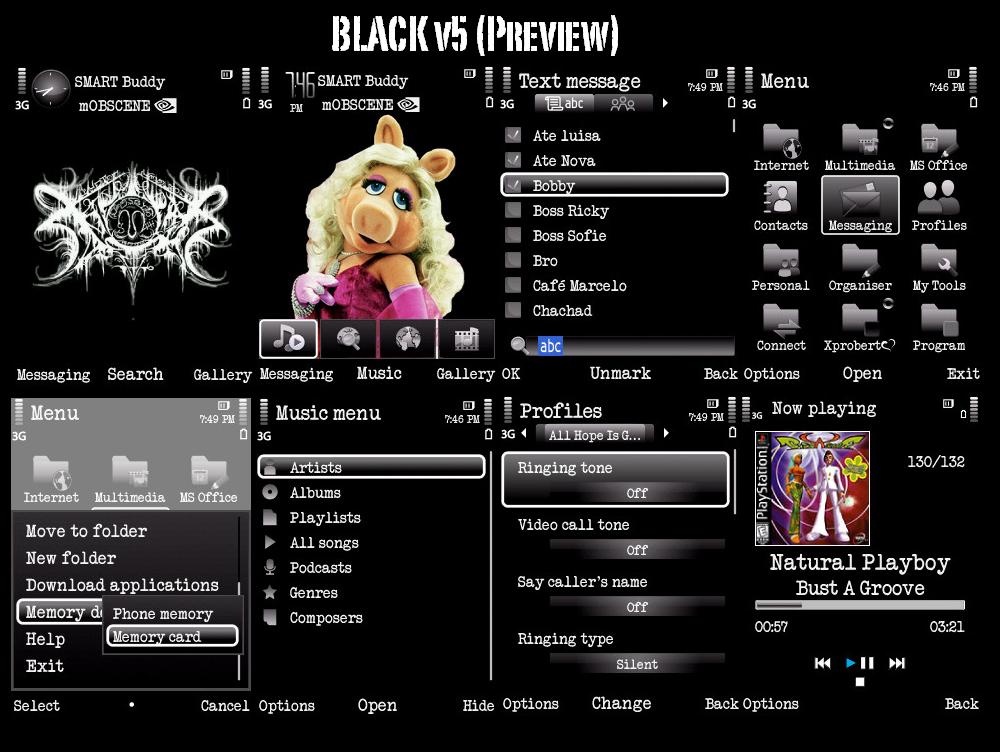Click the Podcasts microphone icon

point(270,567)
